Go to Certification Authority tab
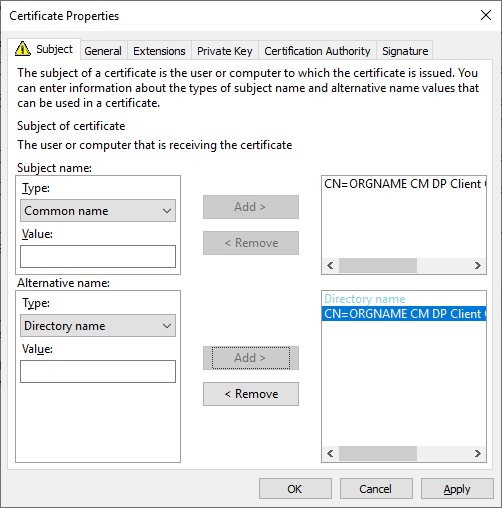Image resolution: width=502 pixels, height=508 pixels. (317, 51)
